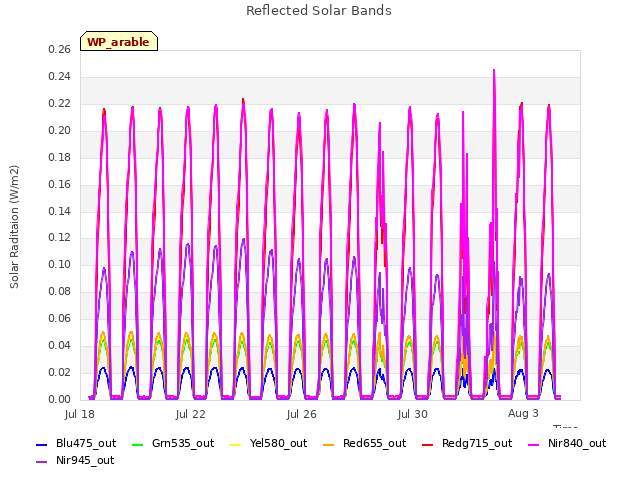Click the red Redg715_out legend color marker
The width and height of the screenshot is (640, 480).
pos(428,444)
